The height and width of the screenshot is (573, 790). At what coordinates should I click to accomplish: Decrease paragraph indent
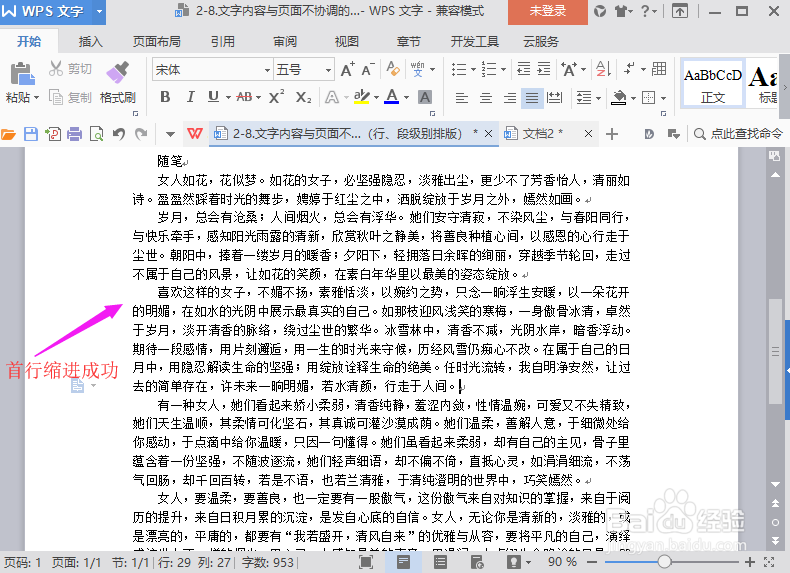[x=523, y=69]
